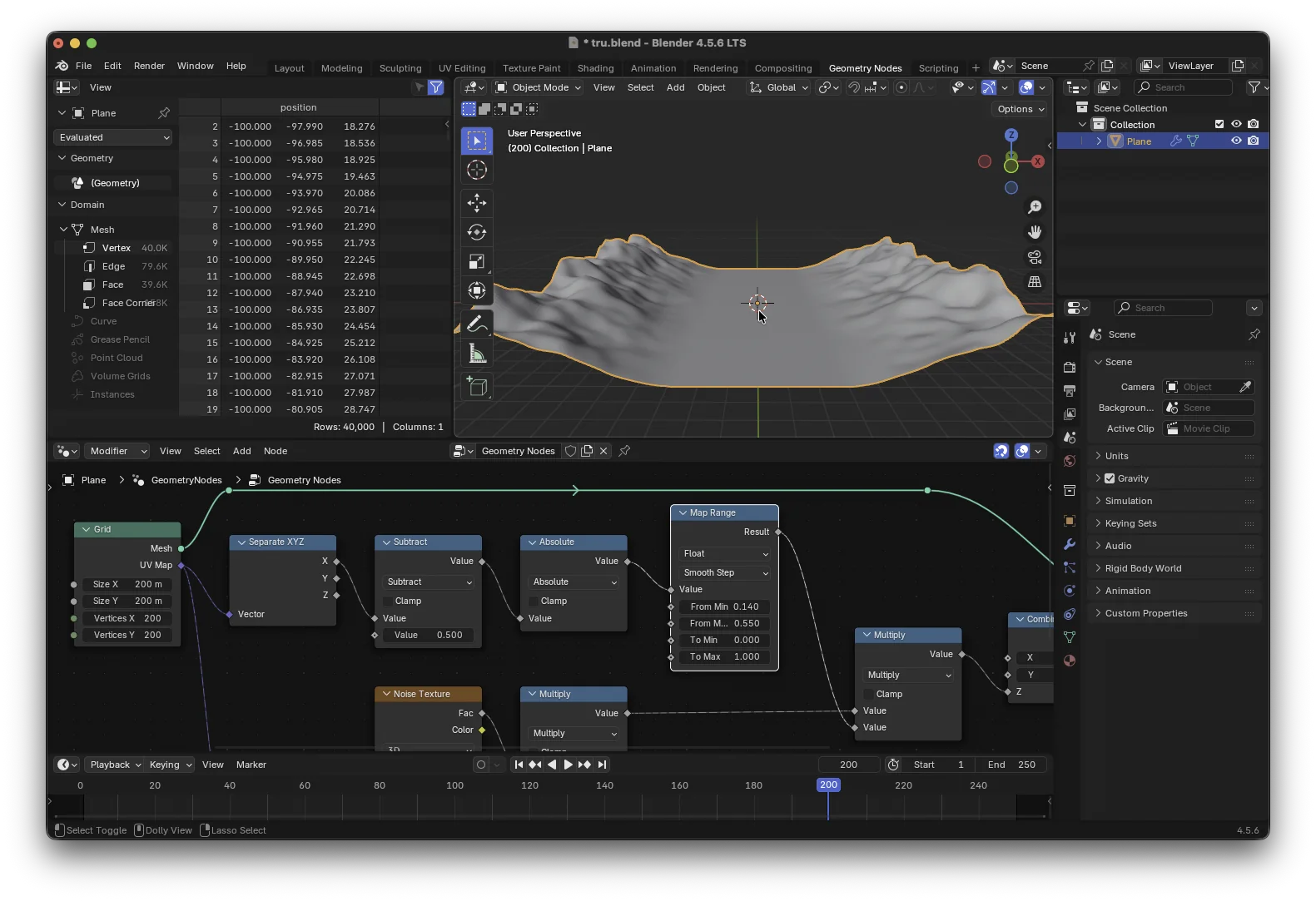Image resolution: width=1316 pixels, height=901 pixels.
Task: Open the Render menu
Action: point(149,66)
